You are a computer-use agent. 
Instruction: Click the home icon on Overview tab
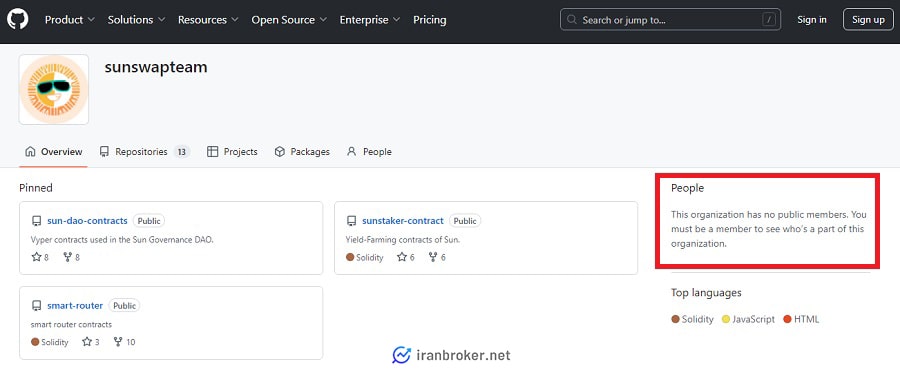coord(30,152)
